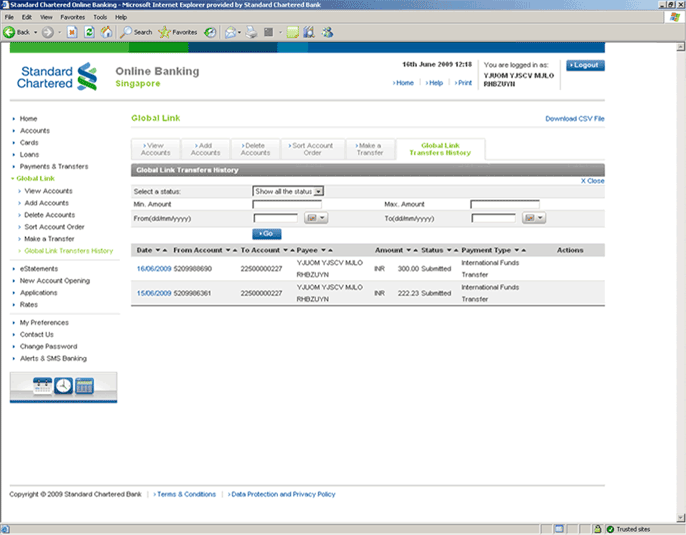The image size is (686, 535).
Task: Open the 15/06/2009 transaction link
Action: (154, 293)
